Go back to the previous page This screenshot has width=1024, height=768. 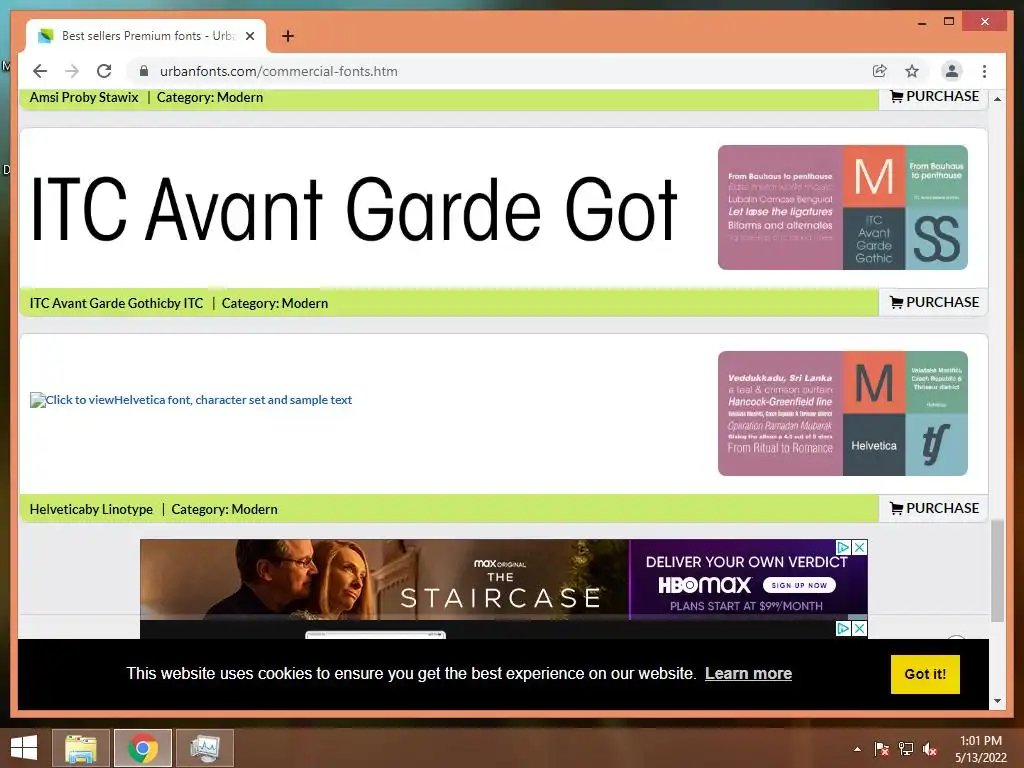click(x=40, y=71)
